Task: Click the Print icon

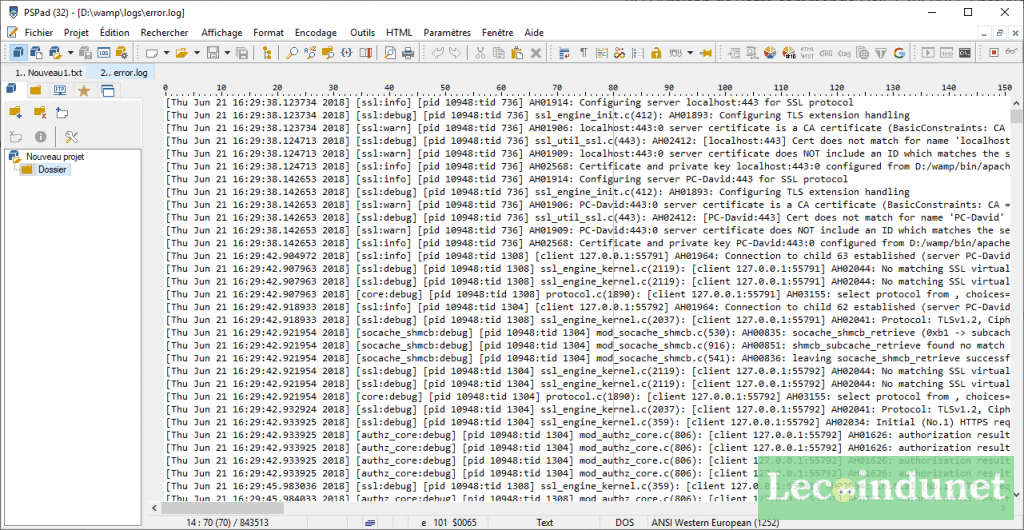Action: click(x=408, y=53)
